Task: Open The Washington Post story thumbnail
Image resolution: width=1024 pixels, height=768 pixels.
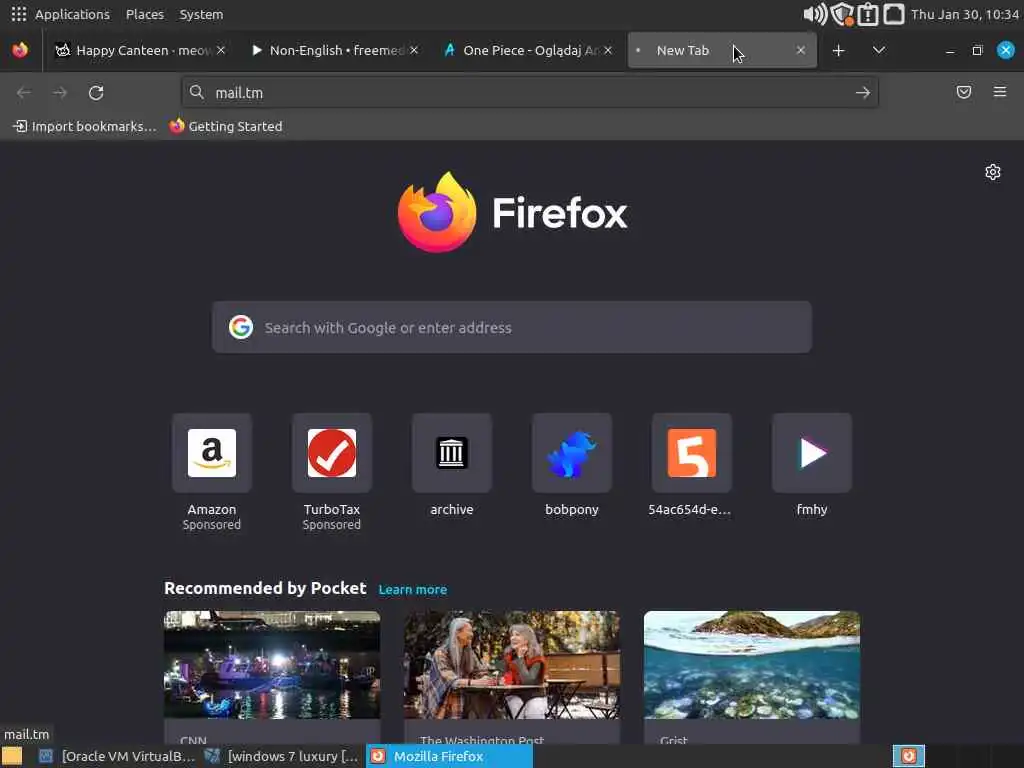Action: coord(511,665)
